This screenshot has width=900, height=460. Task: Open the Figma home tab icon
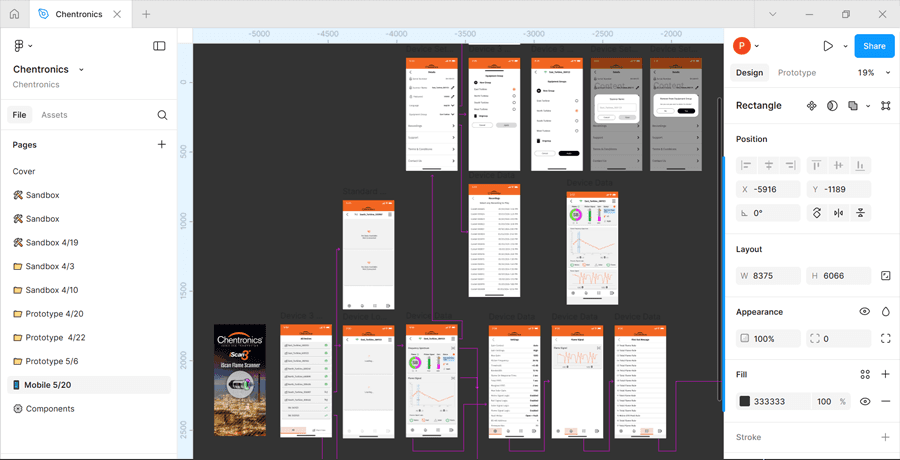pos(14,14)
